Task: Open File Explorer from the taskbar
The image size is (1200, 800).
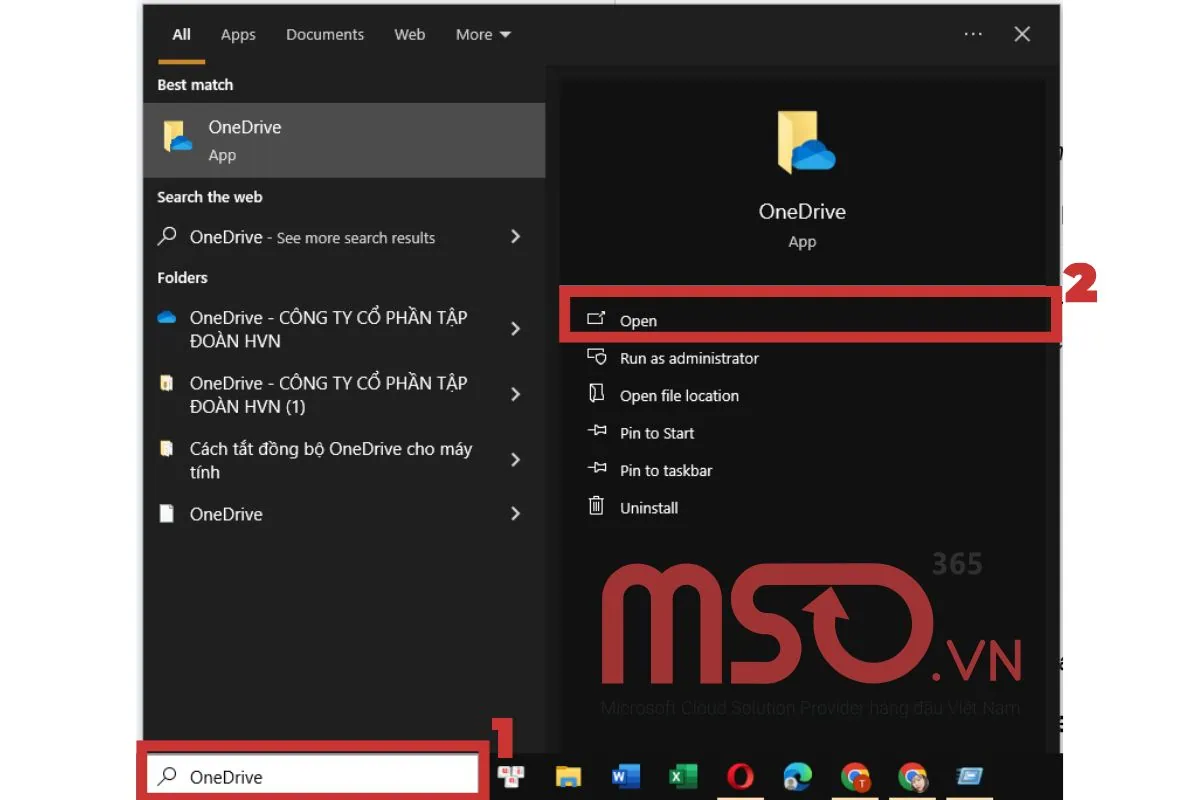Action: point(568,776)
